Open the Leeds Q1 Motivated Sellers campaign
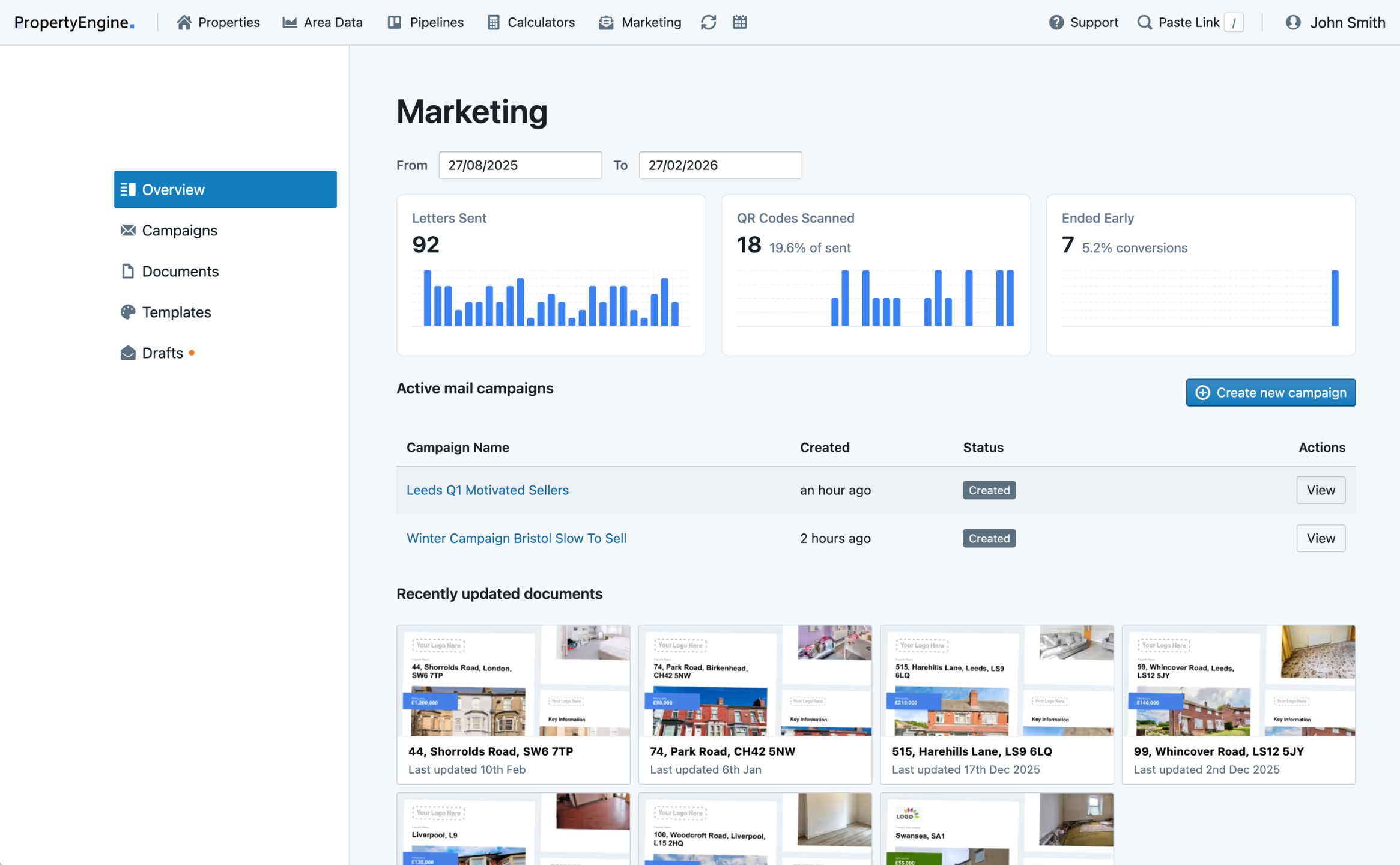This screenshot has width=1400, height=865. 487,490
